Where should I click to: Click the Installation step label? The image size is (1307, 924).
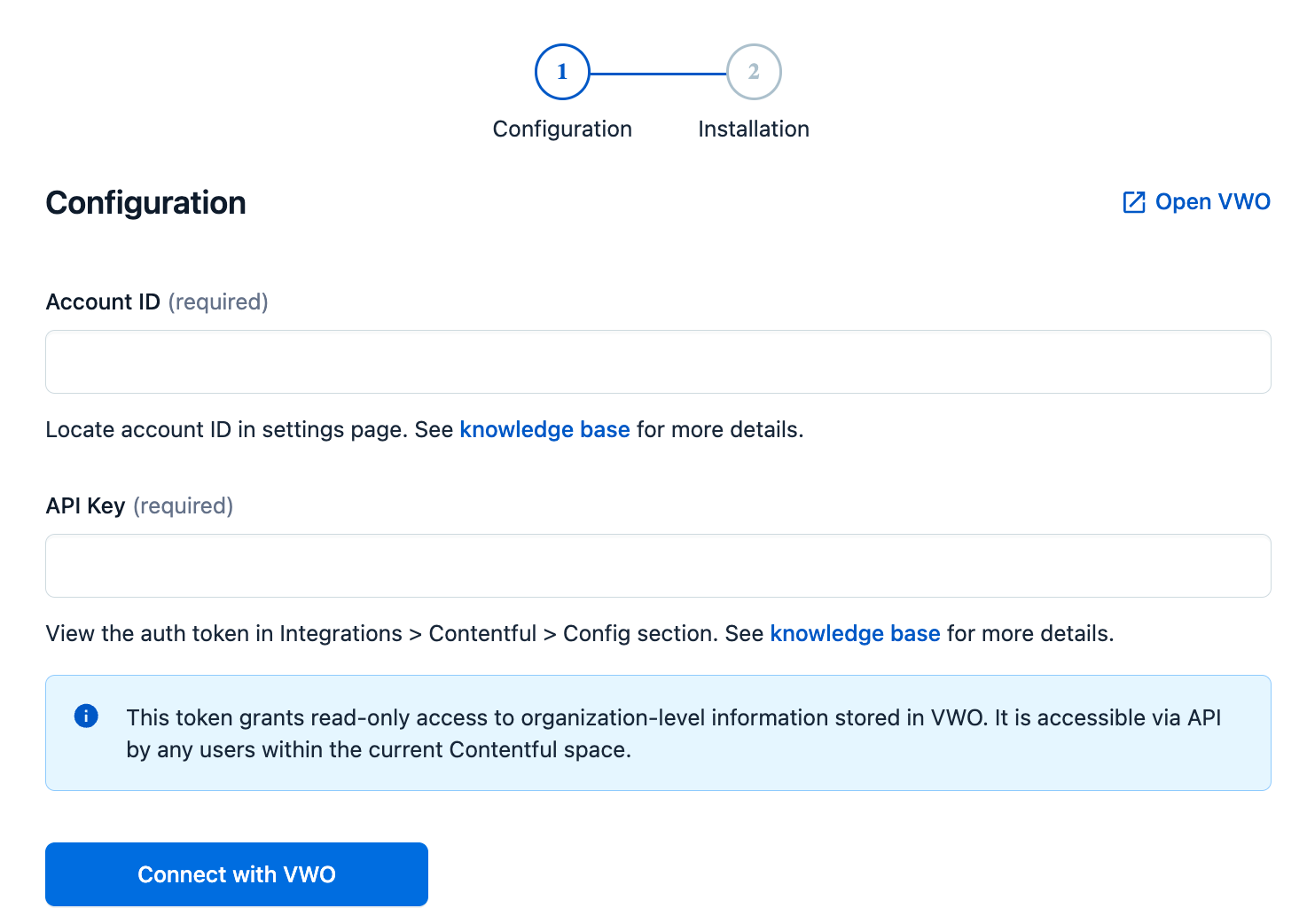pyautogui.click(x=754, y=129)
